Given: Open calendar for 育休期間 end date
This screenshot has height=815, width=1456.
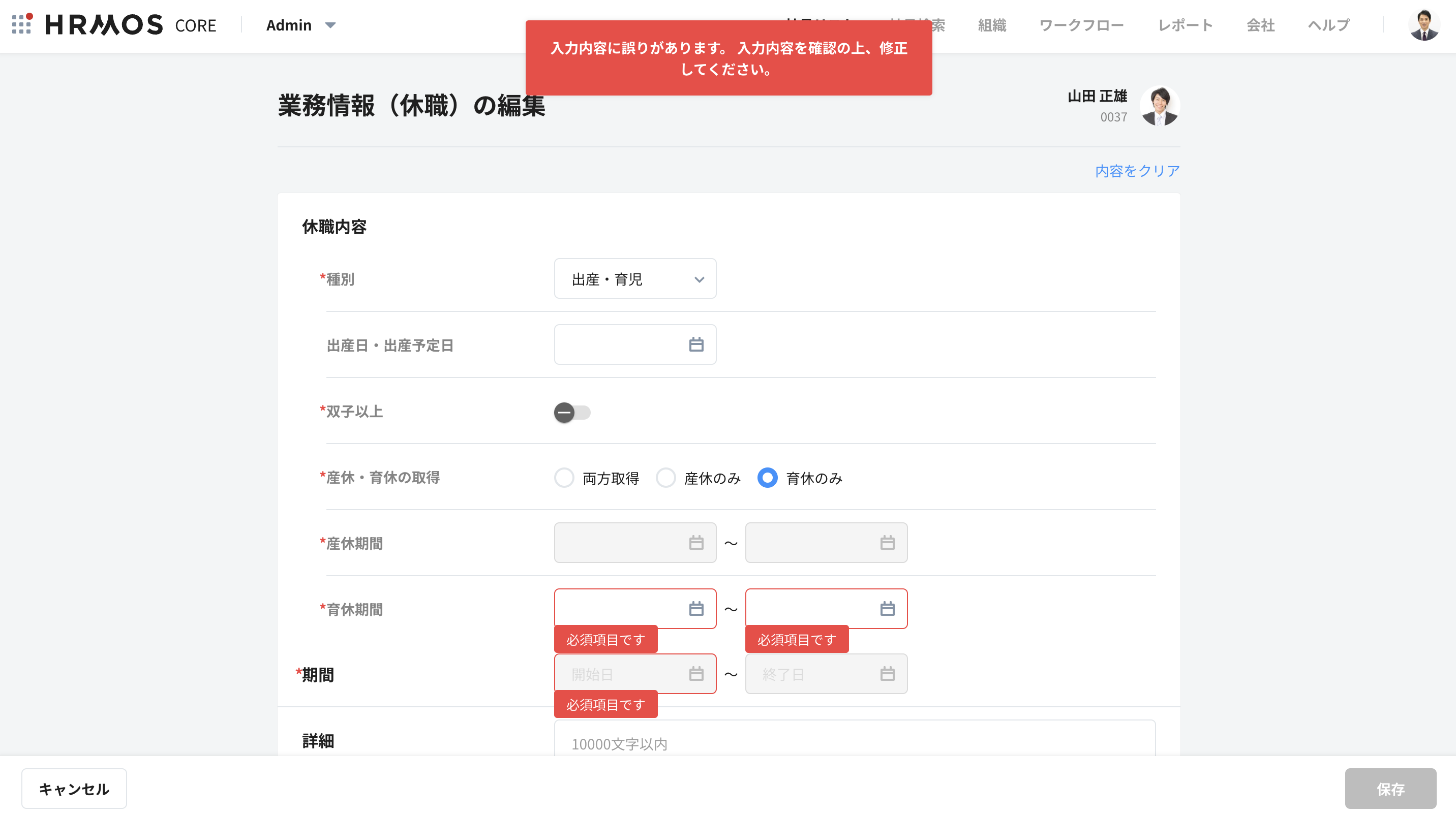Looking at the screenshot, I should pos(887,609).
